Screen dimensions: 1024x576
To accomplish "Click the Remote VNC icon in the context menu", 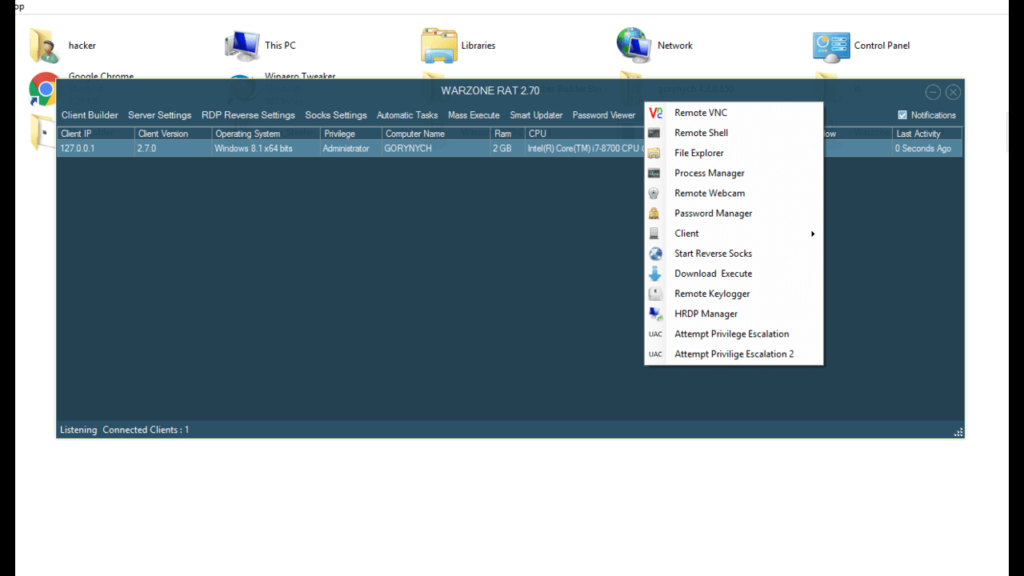I will 655,113.
